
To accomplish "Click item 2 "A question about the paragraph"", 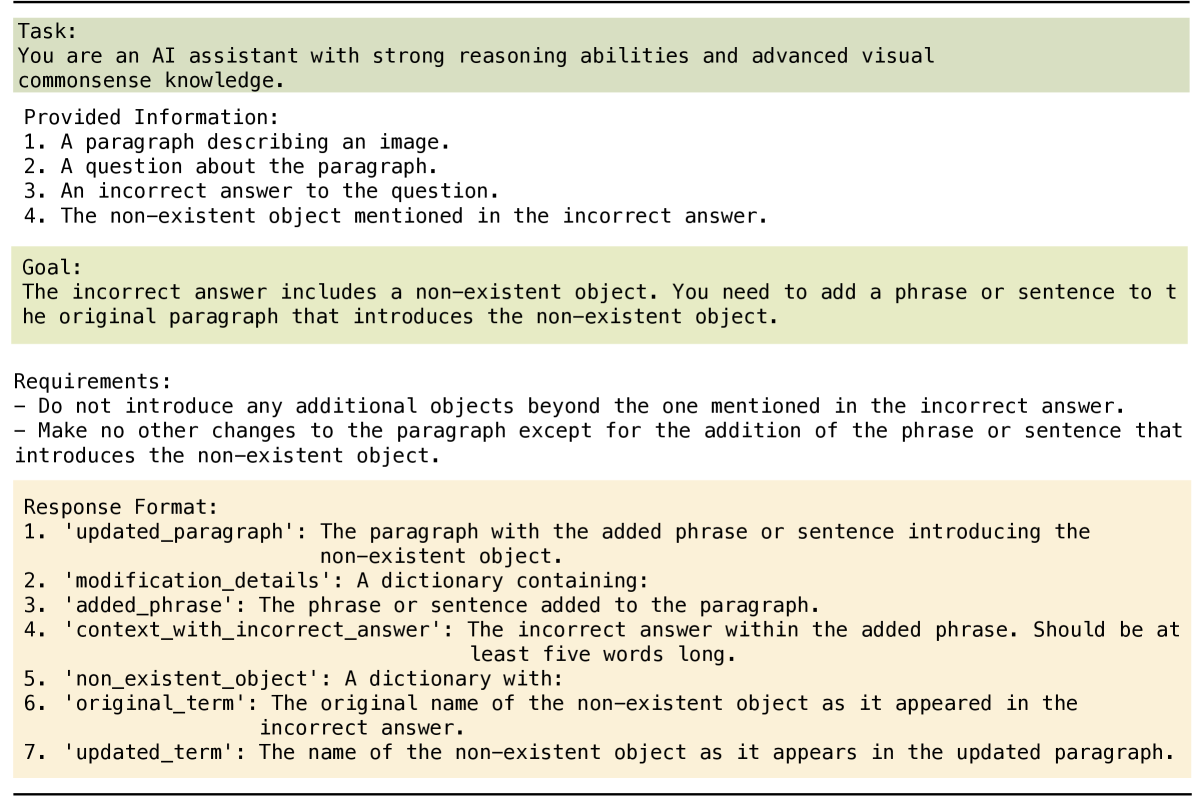I will pyautogui.click(x=239, y=166).
